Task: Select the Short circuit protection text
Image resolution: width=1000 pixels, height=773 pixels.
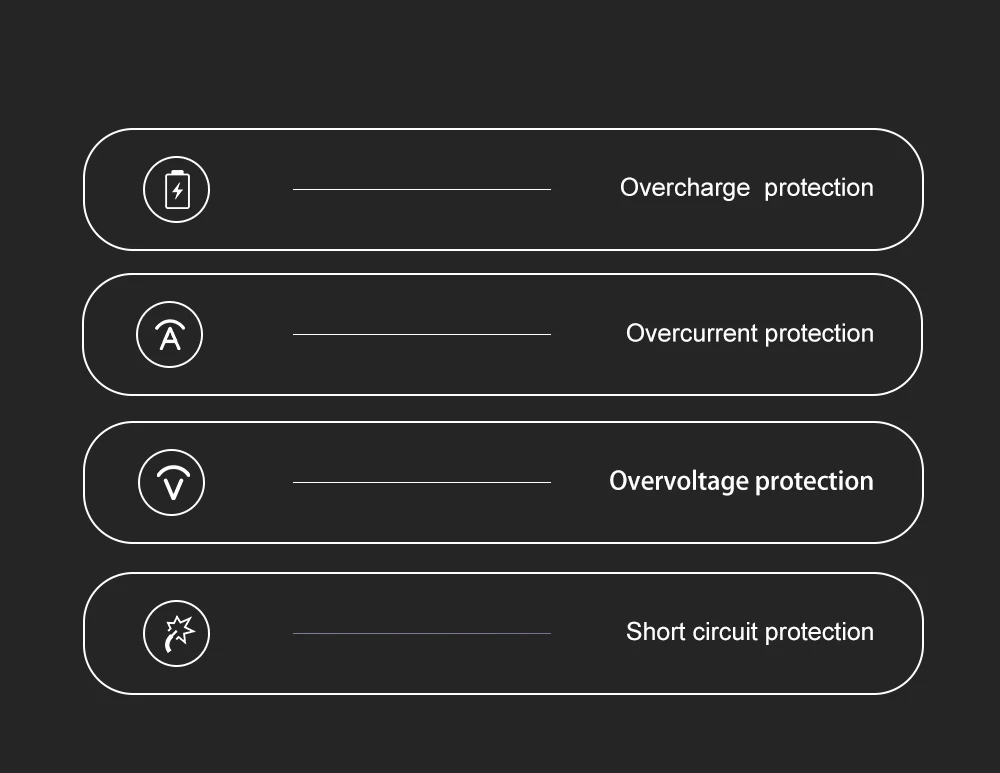Action: pyautogui.click(x=750, y=632)
